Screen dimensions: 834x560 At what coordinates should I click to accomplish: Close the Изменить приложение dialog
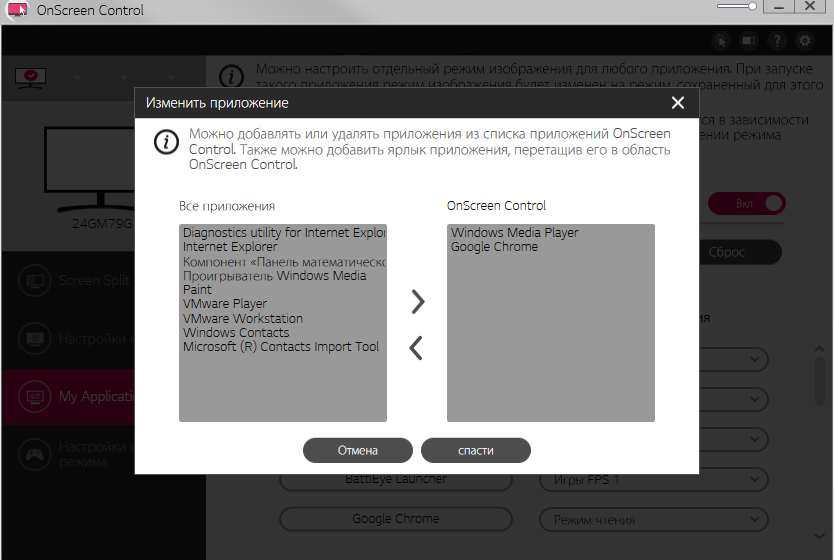678,103
